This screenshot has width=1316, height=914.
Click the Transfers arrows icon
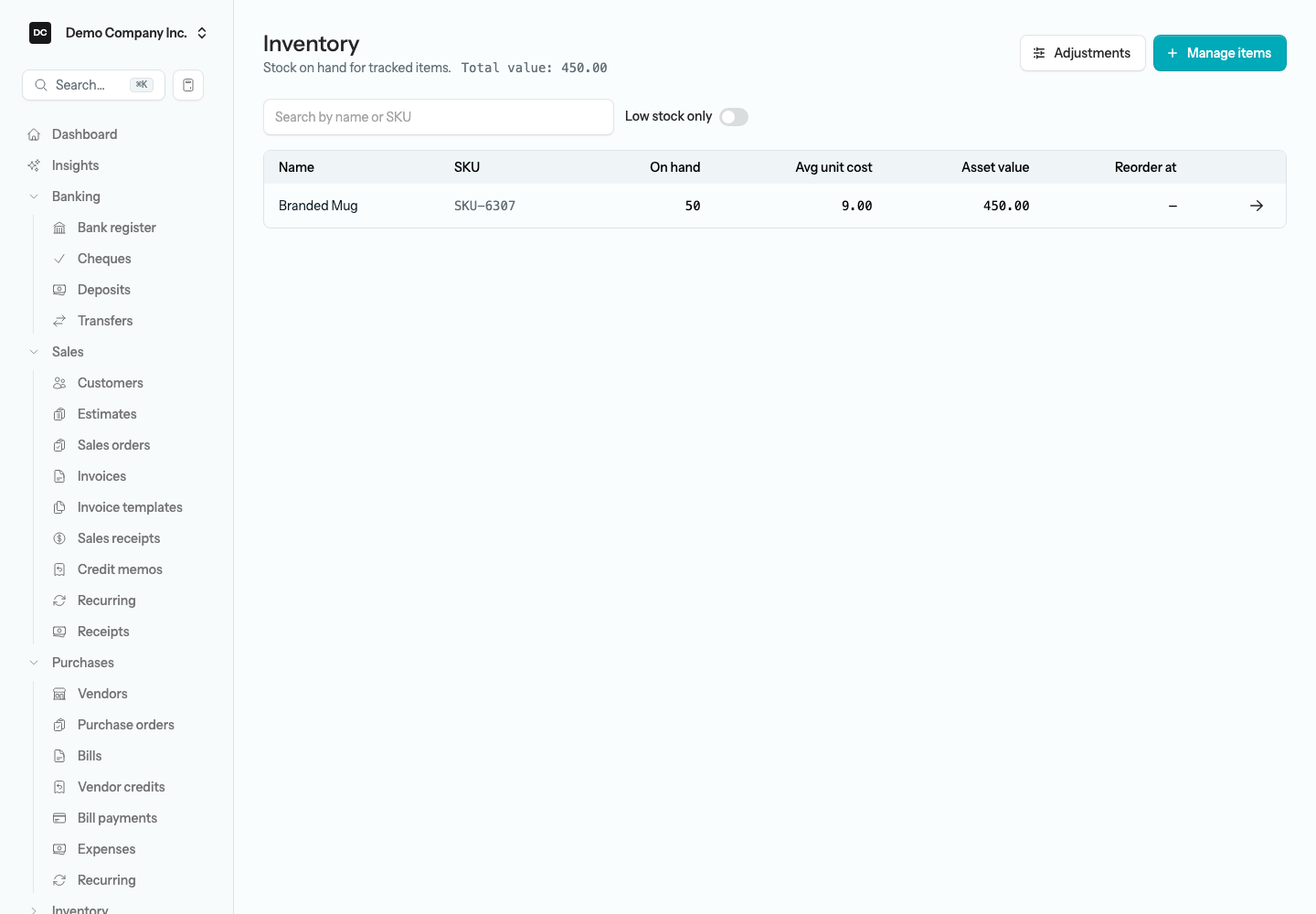pos(59,321)
